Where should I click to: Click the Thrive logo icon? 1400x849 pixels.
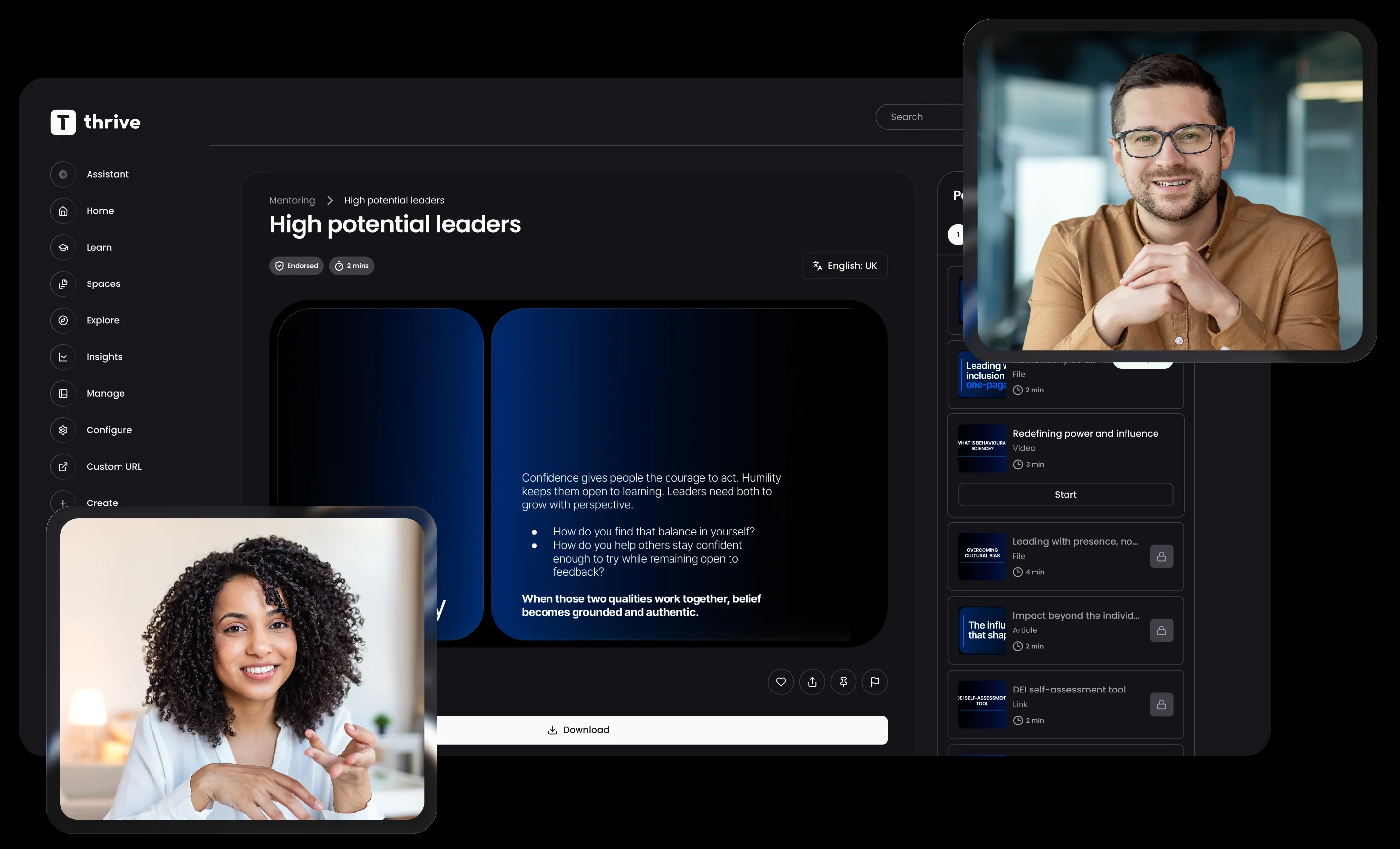[63, 122]
